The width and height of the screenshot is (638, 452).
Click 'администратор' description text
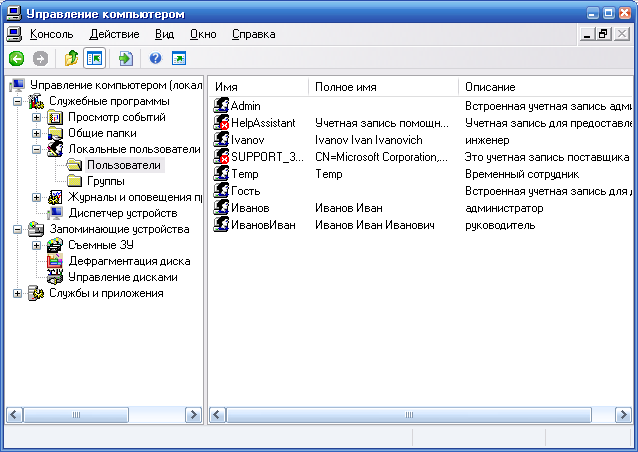[504, 208]
